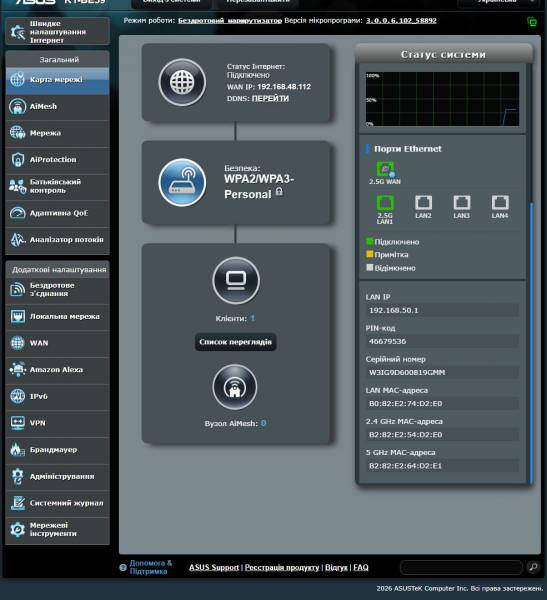This screenshot has height=600, width=547.
Task: Click the 2.5G WAN port icon
Action: pos(385,169)
